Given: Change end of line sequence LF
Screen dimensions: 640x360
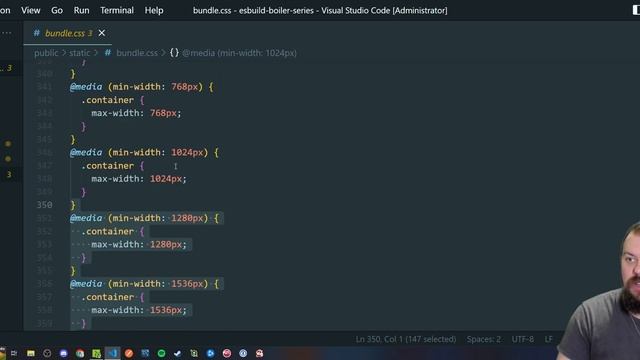Looking at the screenshot, I should click(x=548, y=339).
